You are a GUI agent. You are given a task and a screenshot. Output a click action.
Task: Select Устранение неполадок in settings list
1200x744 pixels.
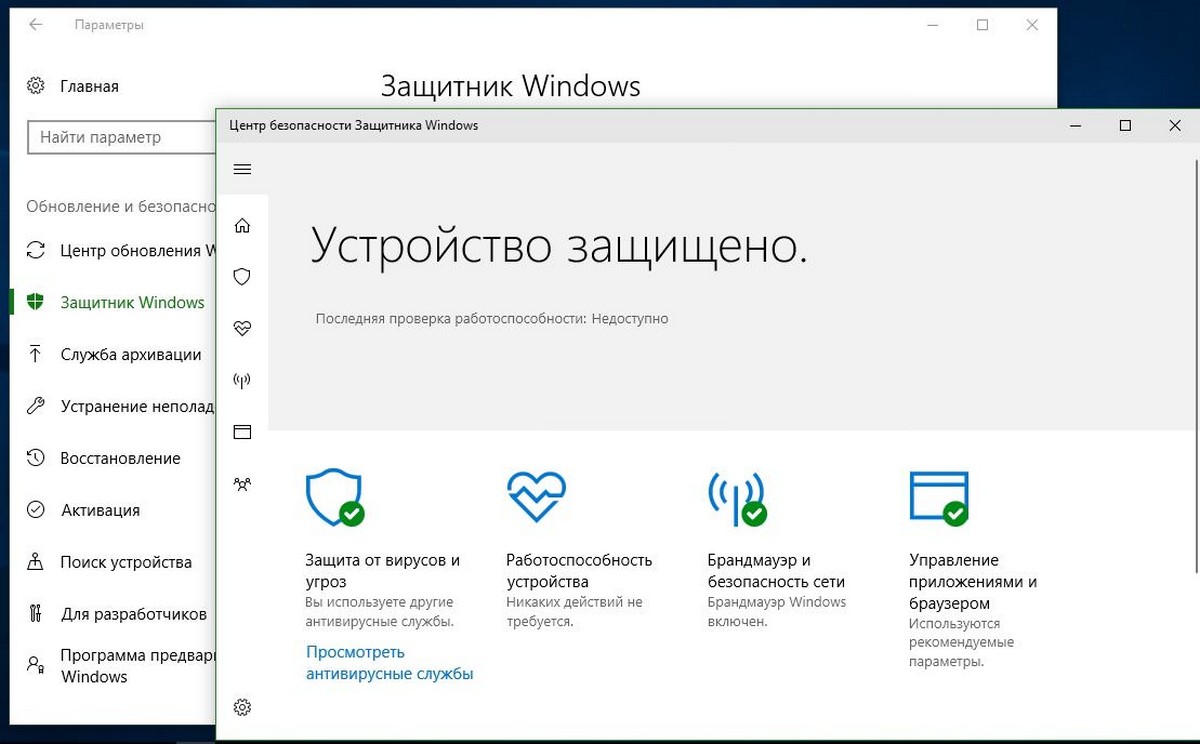(x=138, y=406)
